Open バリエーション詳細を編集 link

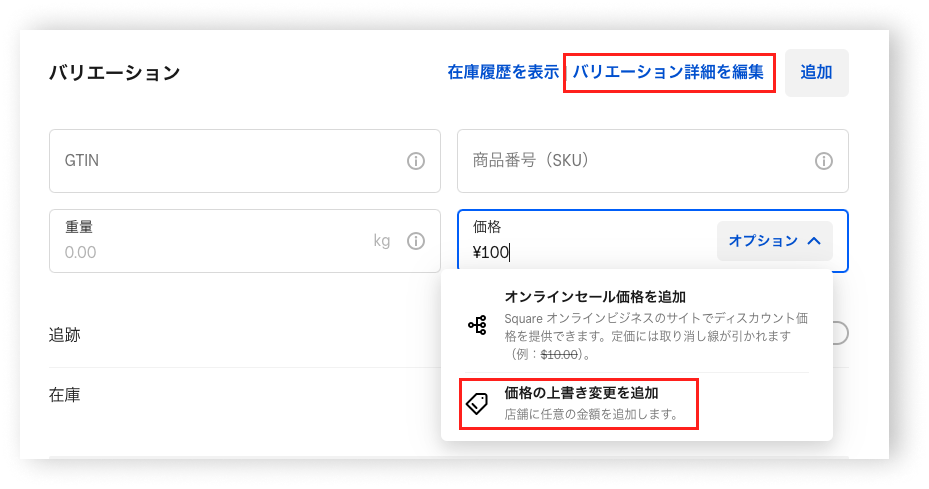click(x=668, y=72)
